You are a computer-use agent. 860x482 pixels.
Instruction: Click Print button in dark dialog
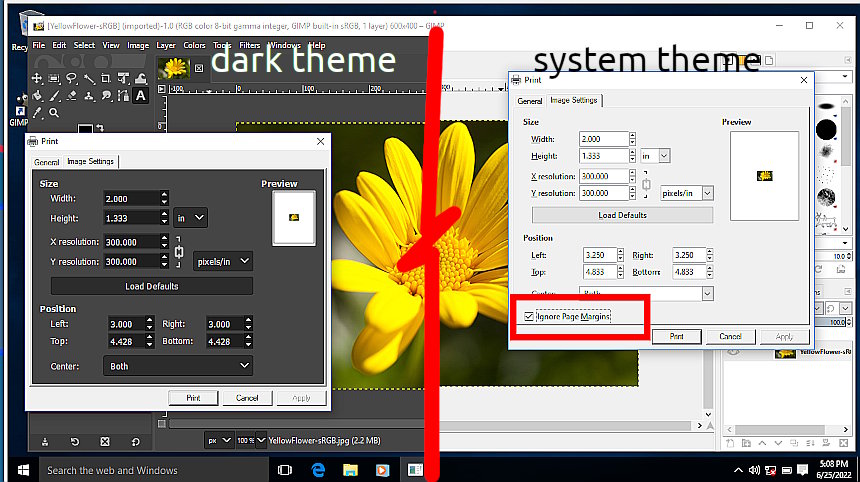click(193, 398)
